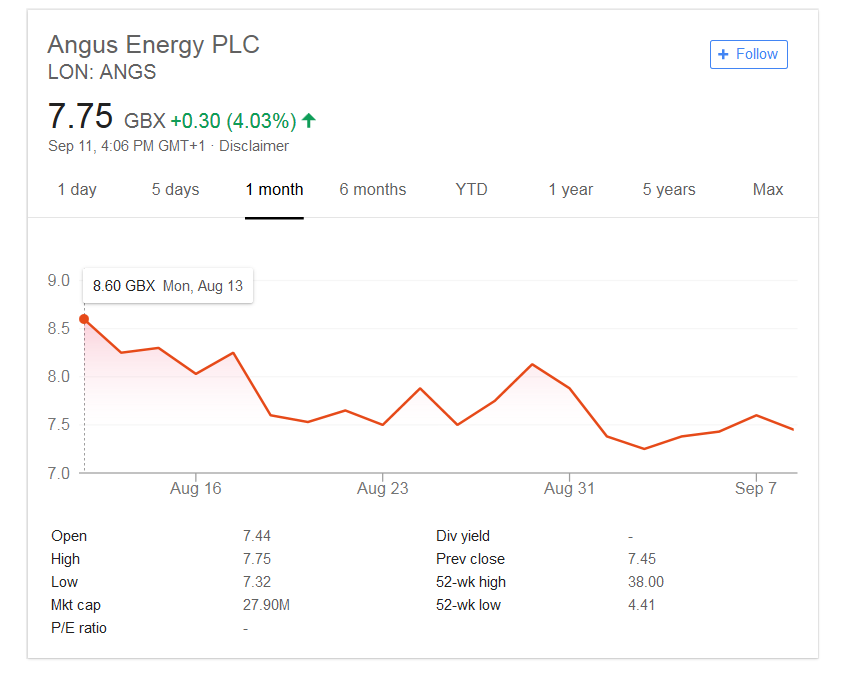The image size is (843, 673).
Task: Click the Prev close label
Action: click(470, 559)
